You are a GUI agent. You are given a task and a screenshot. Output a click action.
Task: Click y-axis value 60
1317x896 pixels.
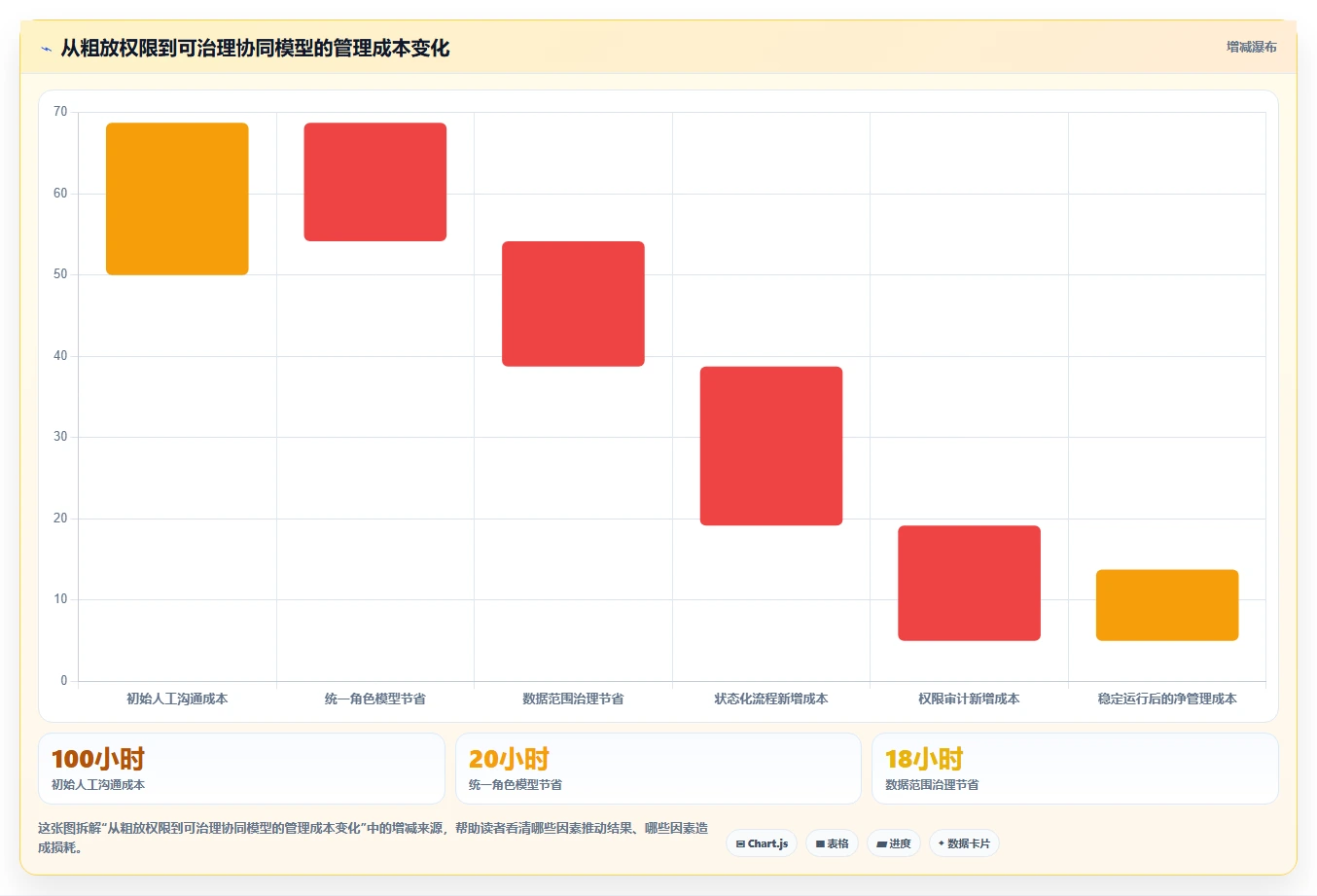[x=60, y=194]
